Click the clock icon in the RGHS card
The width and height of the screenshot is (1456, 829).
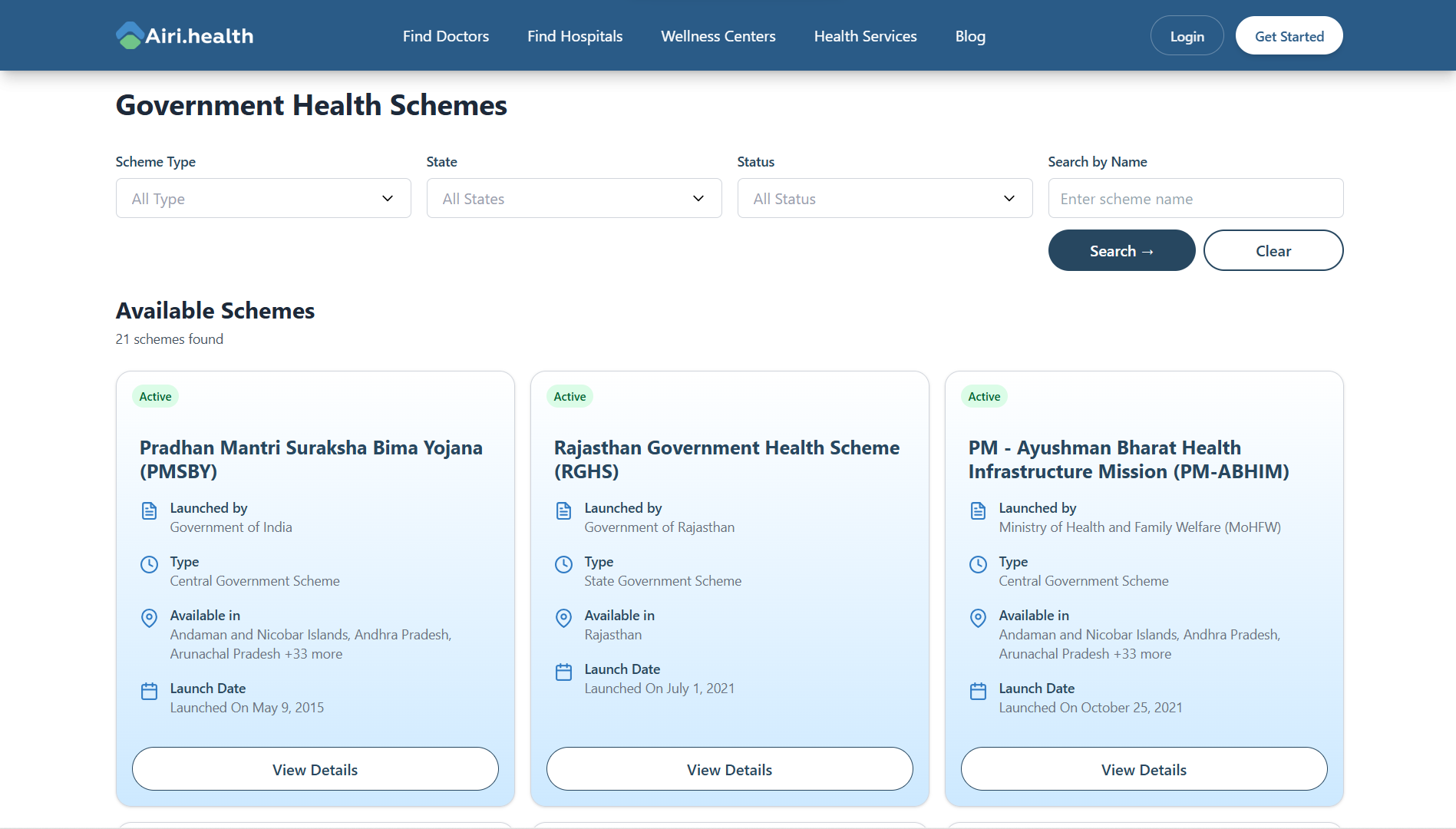(x=563, y=564)
